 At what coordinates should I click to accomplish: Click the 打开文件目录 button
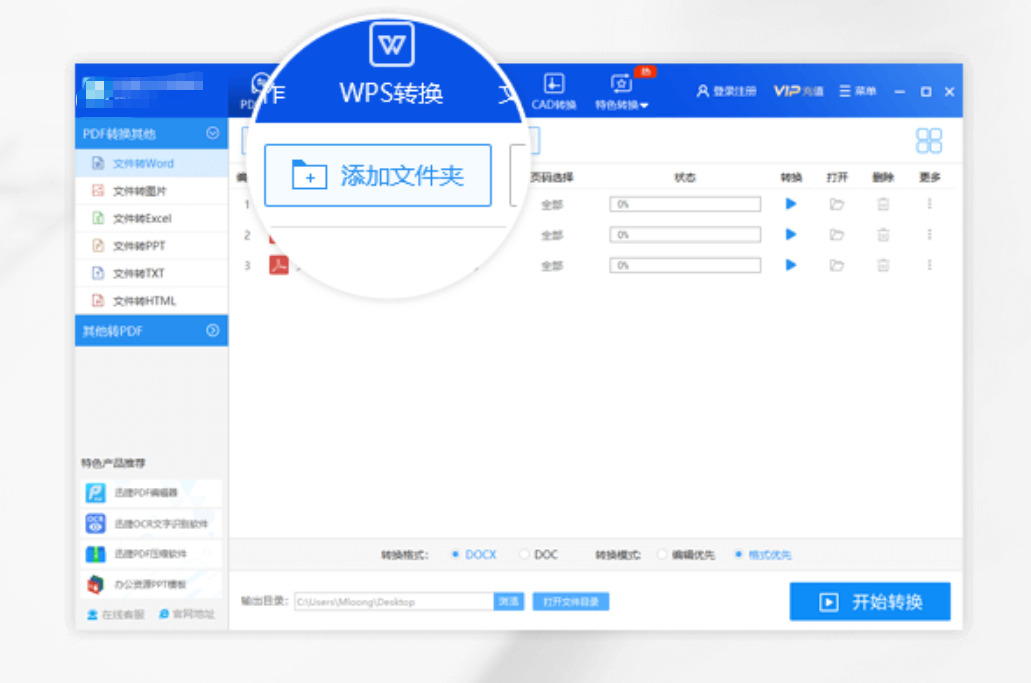(571, 601)
